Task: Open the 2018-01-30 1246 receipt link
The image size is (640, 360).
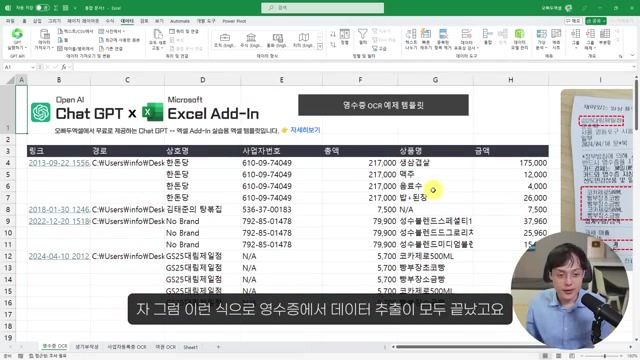Action: (59, 209)
